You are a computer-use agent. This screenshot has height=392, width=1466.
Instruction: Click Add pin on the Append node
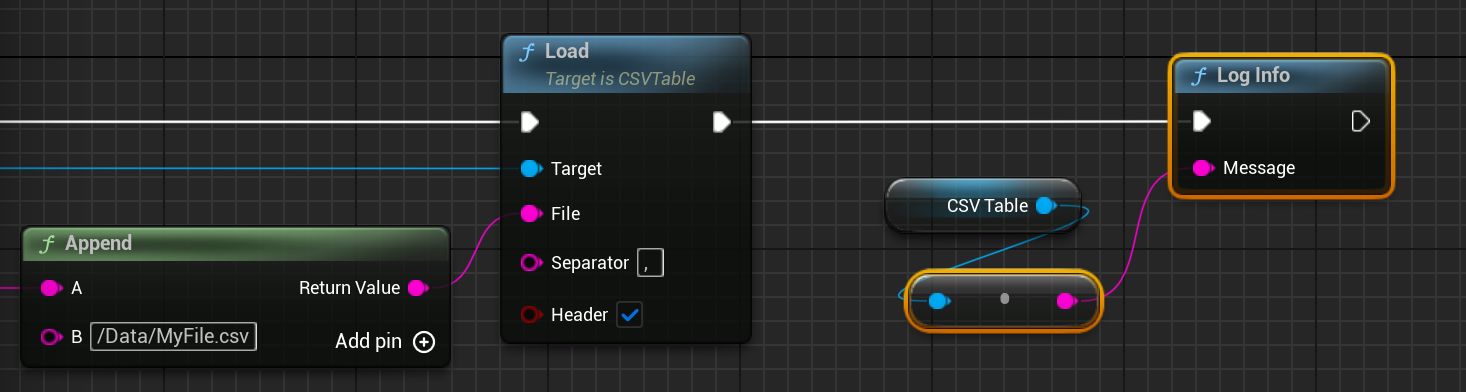pos(385,341)
